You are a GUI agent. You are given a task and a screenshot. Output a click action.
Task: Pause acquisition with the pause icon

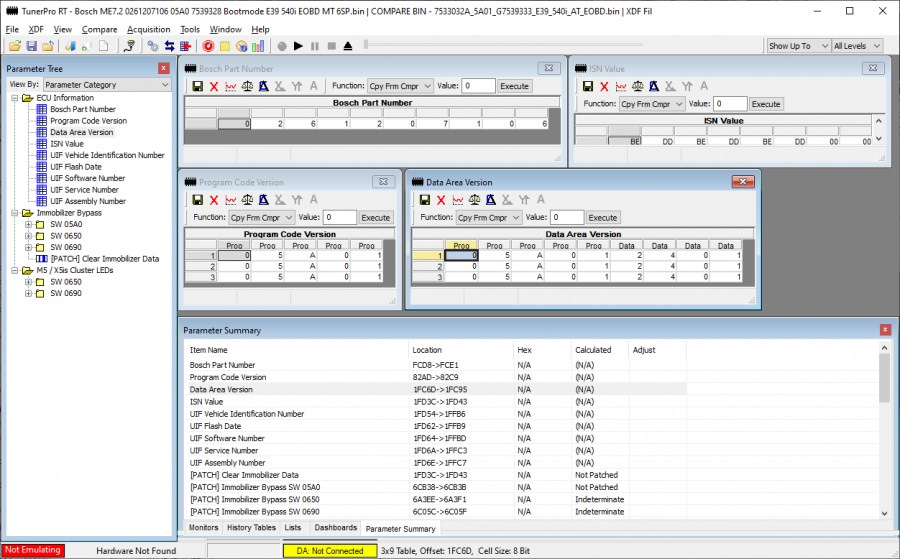[x=315, y=46]
